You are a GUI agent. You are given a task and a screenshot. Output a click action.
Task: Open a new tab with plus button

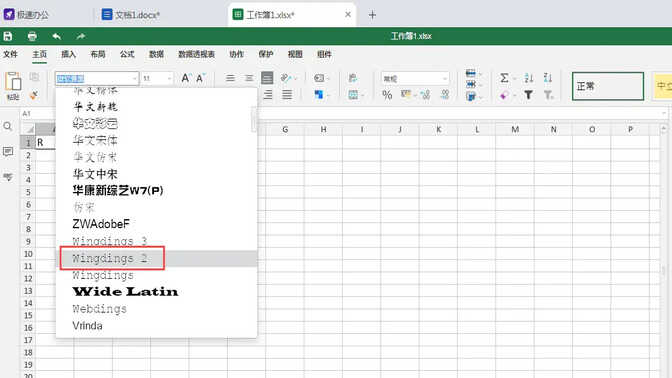point(372,15)
